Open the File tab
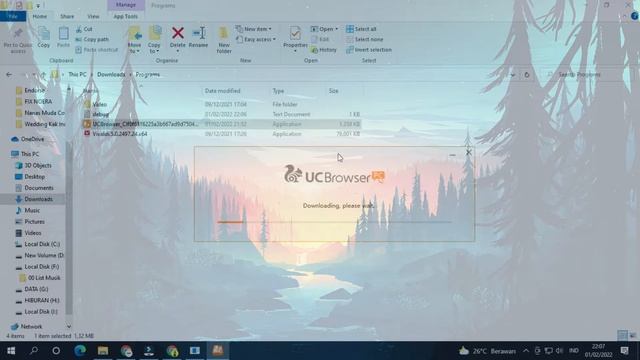This screenshot has height=360, width=640. 13,16
